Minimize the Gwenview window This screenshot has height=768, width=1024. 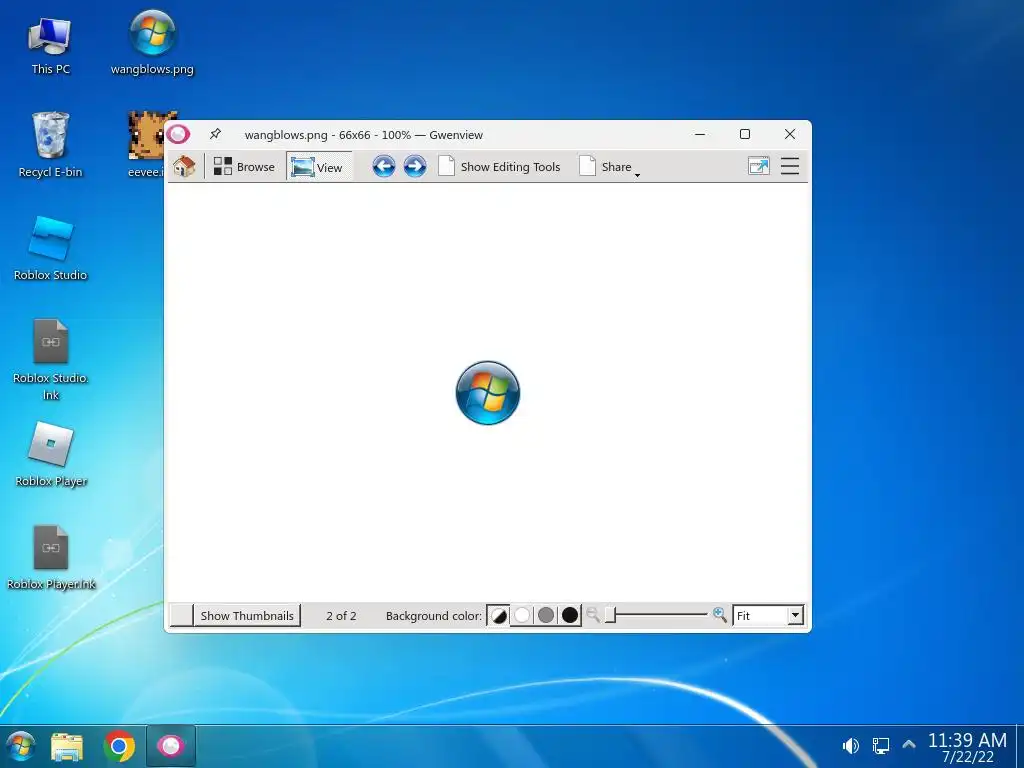[700, 135]
